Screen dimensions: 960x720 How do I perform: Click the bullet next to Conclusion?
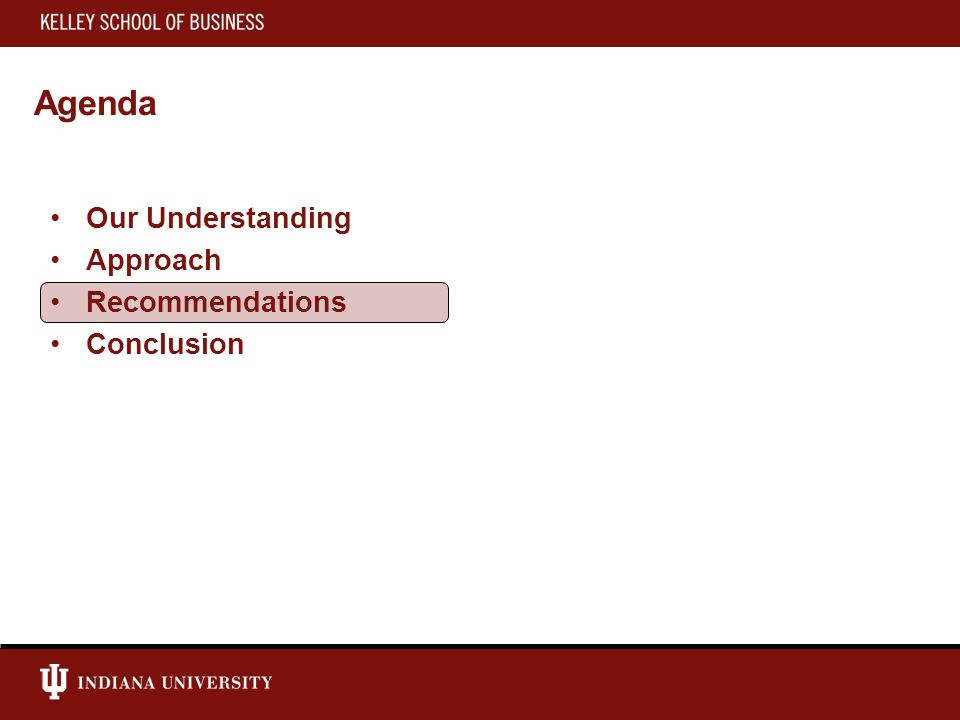coord(55,344)
